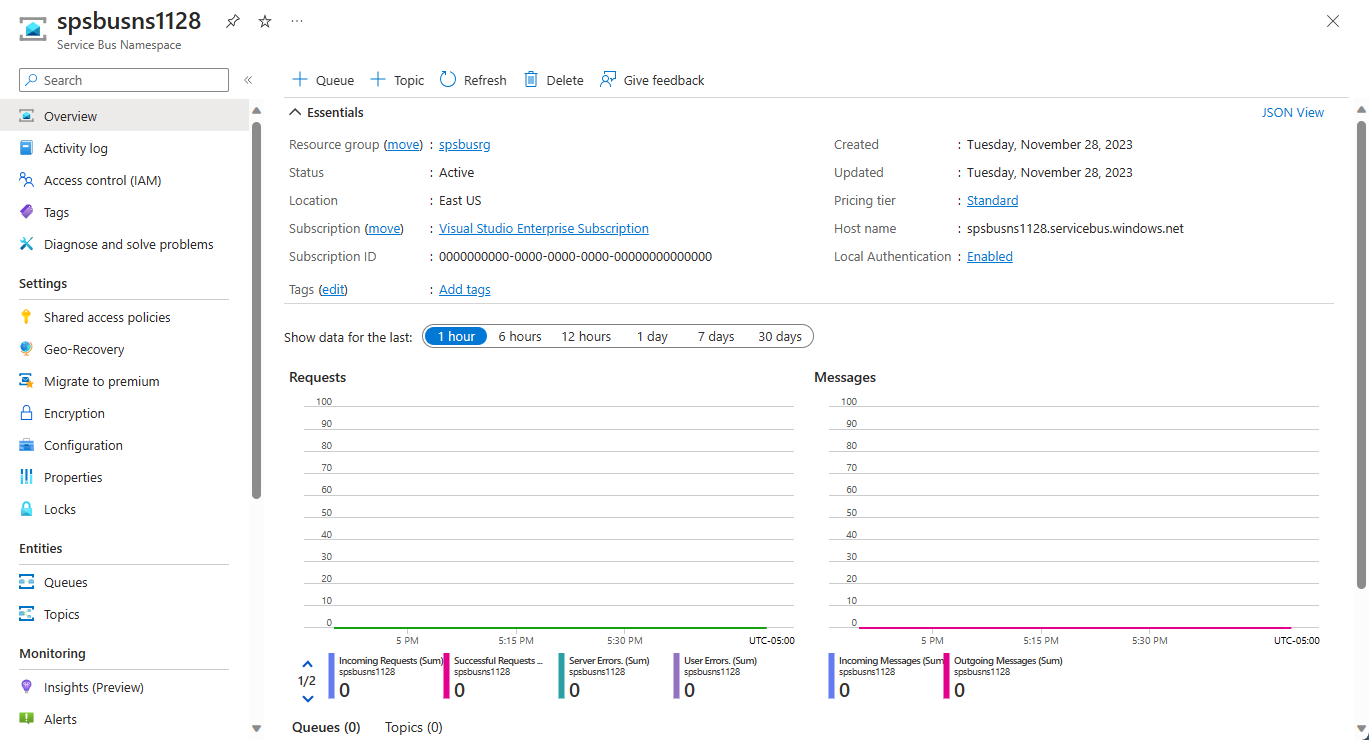Image resolution: width=1369 pixels, height=740 pixels.
Task: Add a new Topic from toolbar
Action: tap(397, 80)
